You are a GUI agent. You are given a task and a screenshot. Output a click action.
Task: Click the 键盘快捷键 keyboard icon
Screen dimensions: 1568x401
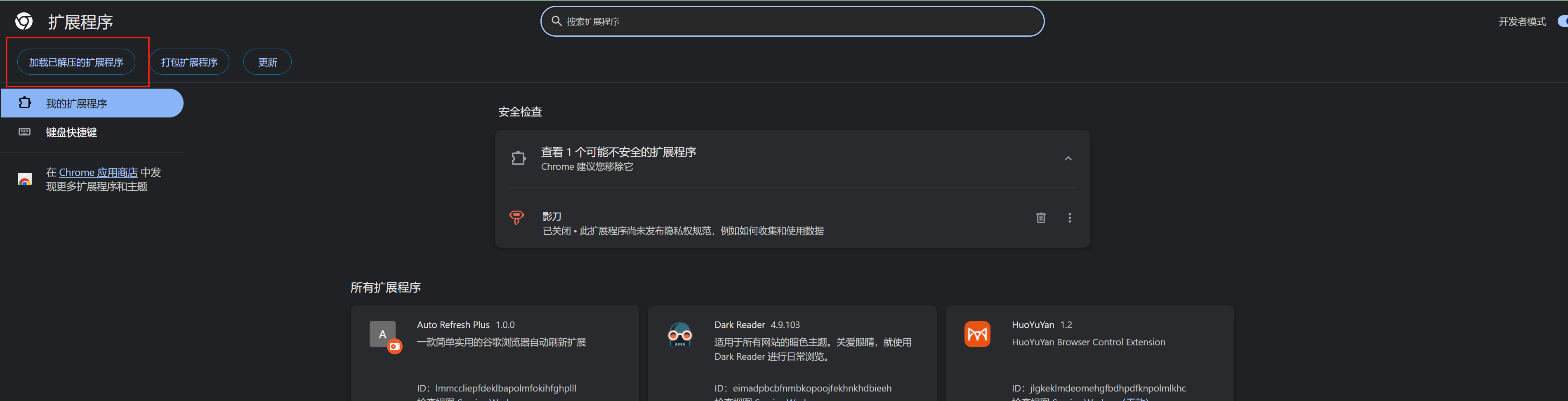(x=24, y=132)
